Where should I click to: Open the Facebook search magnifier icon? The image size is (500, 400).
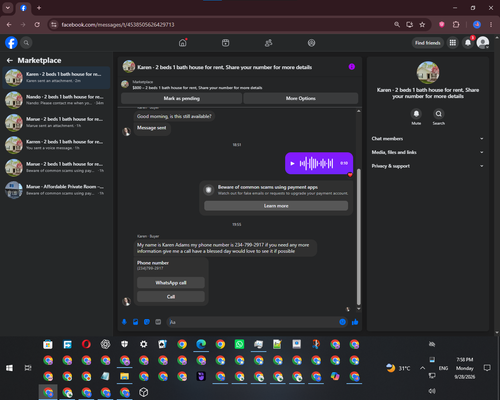pos(26,43)
